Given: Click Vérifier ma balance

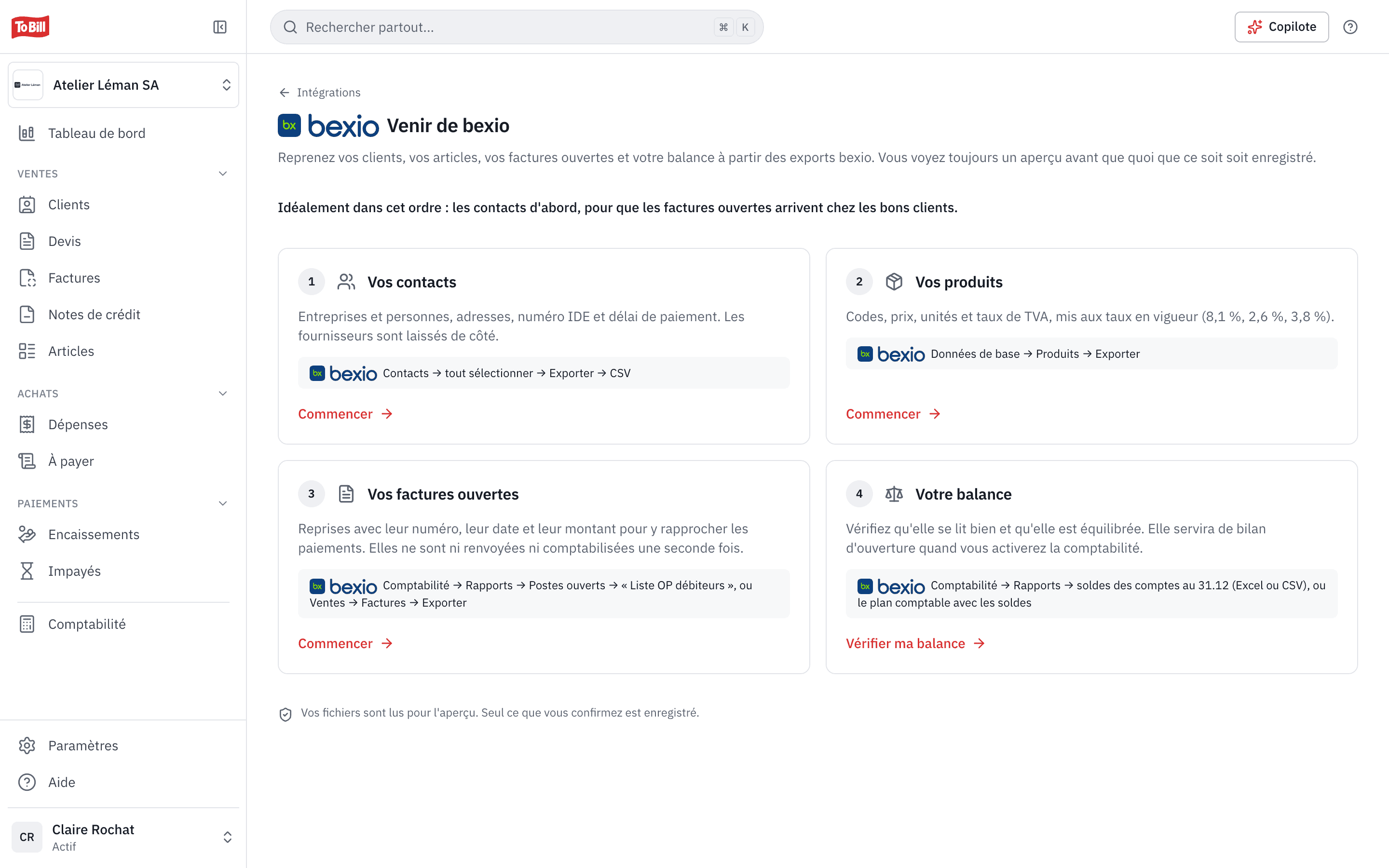Looking at the screenshot, I should [915, 644].
